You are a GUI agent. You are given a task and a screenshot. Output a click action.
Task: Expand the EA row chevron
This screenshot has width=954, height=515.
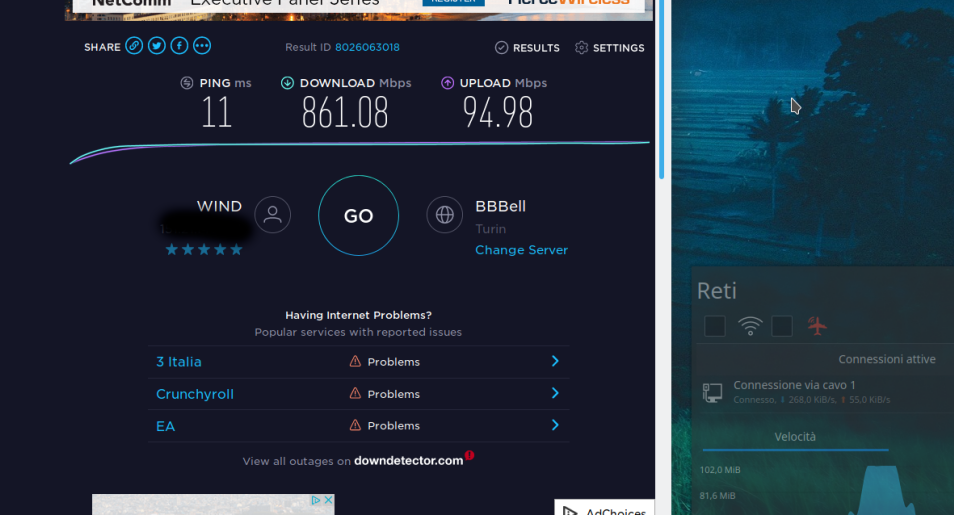point(555,424)
